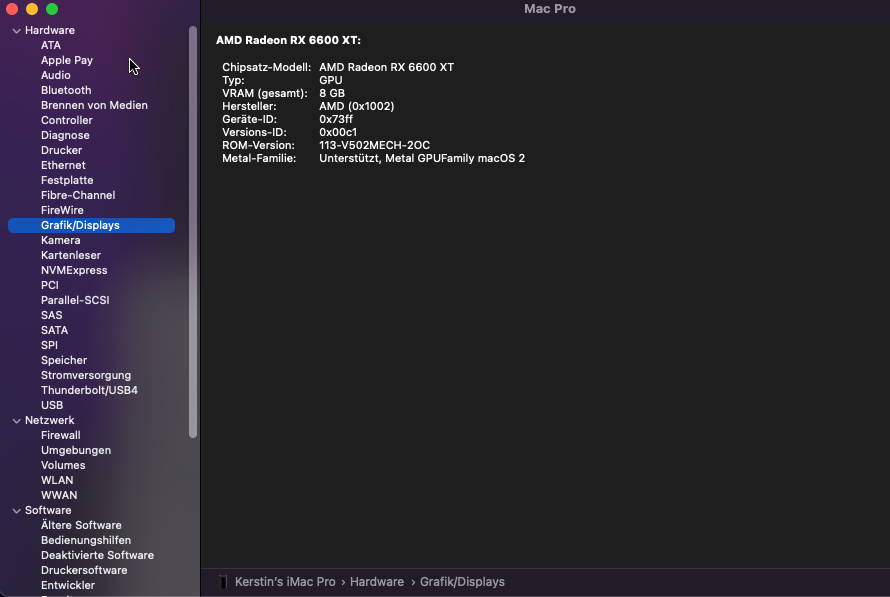Open the Kartenleser entry
The height and width of the screenshot is (597, 890).
[x=70, y=255]
